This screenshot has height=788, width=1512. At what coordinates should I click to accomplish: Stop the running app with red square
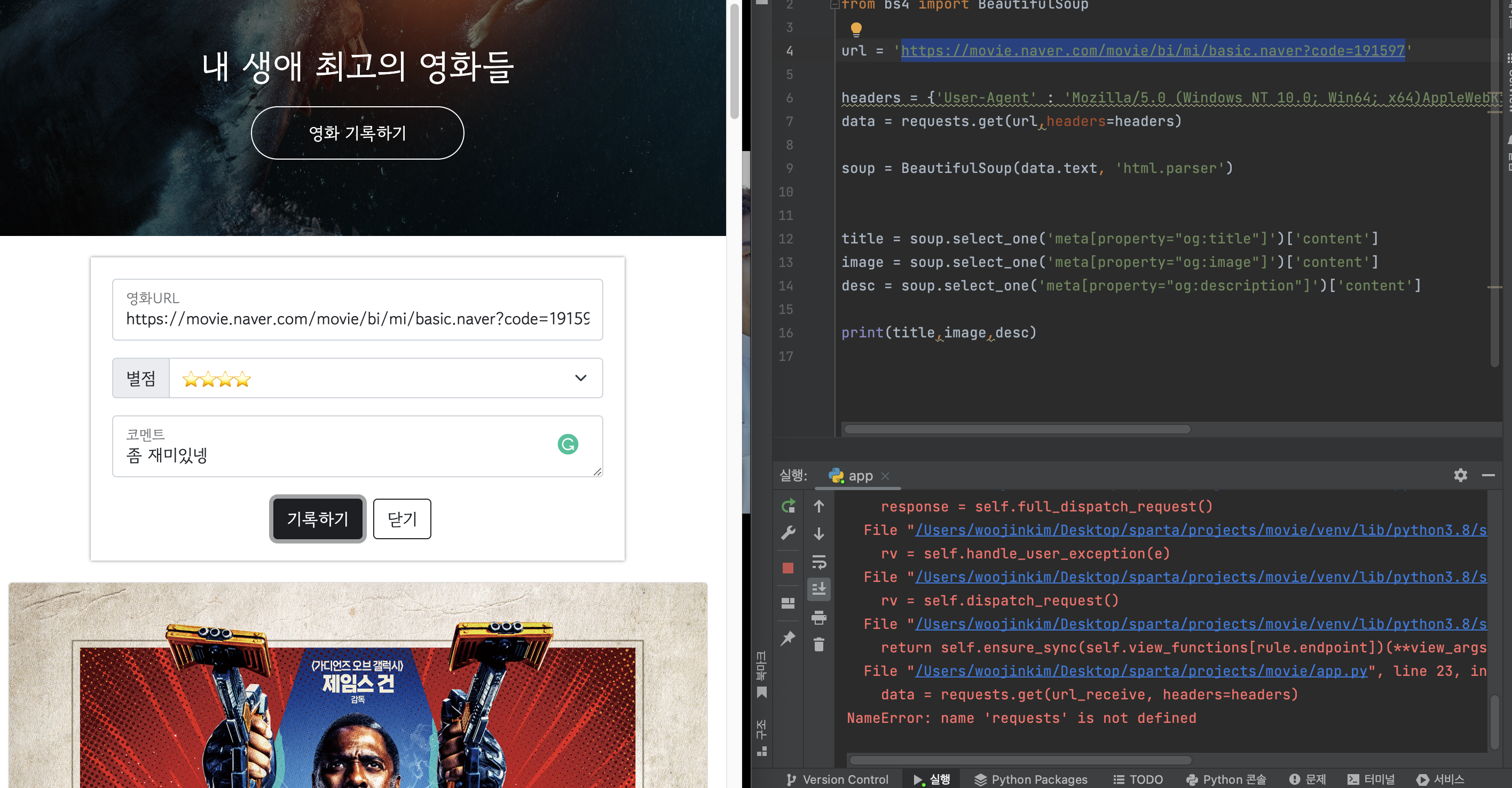[x=788, y=568]
